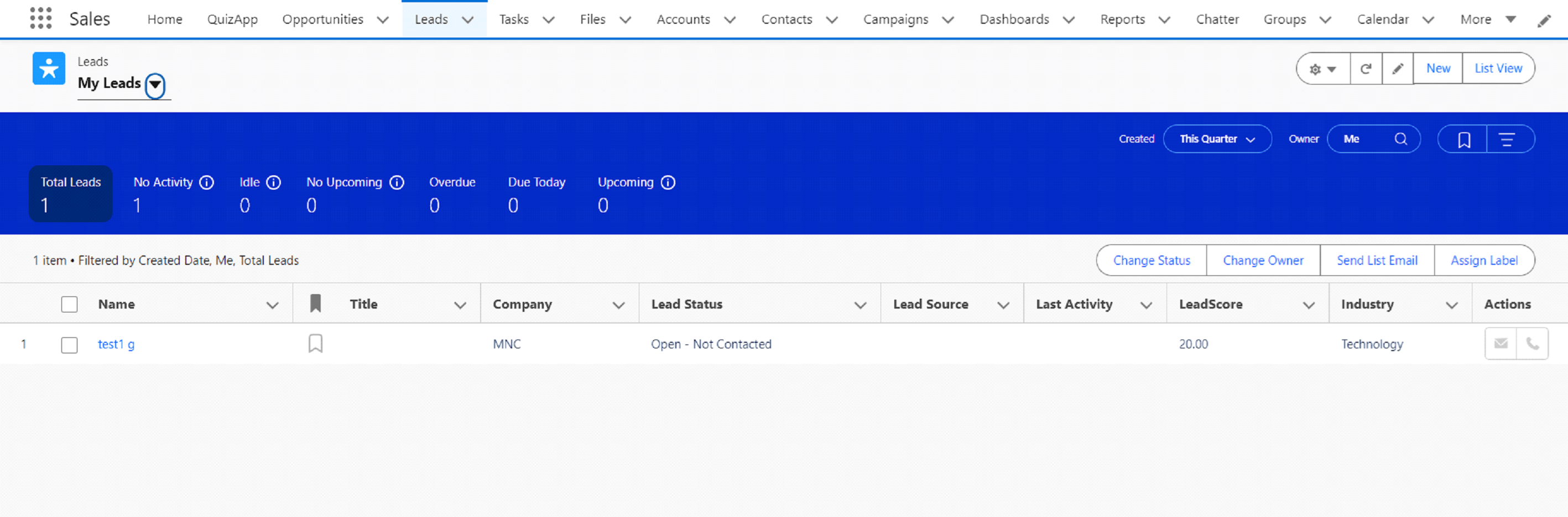Expand the My Leads list view dropdown

[x=155, y=85]
